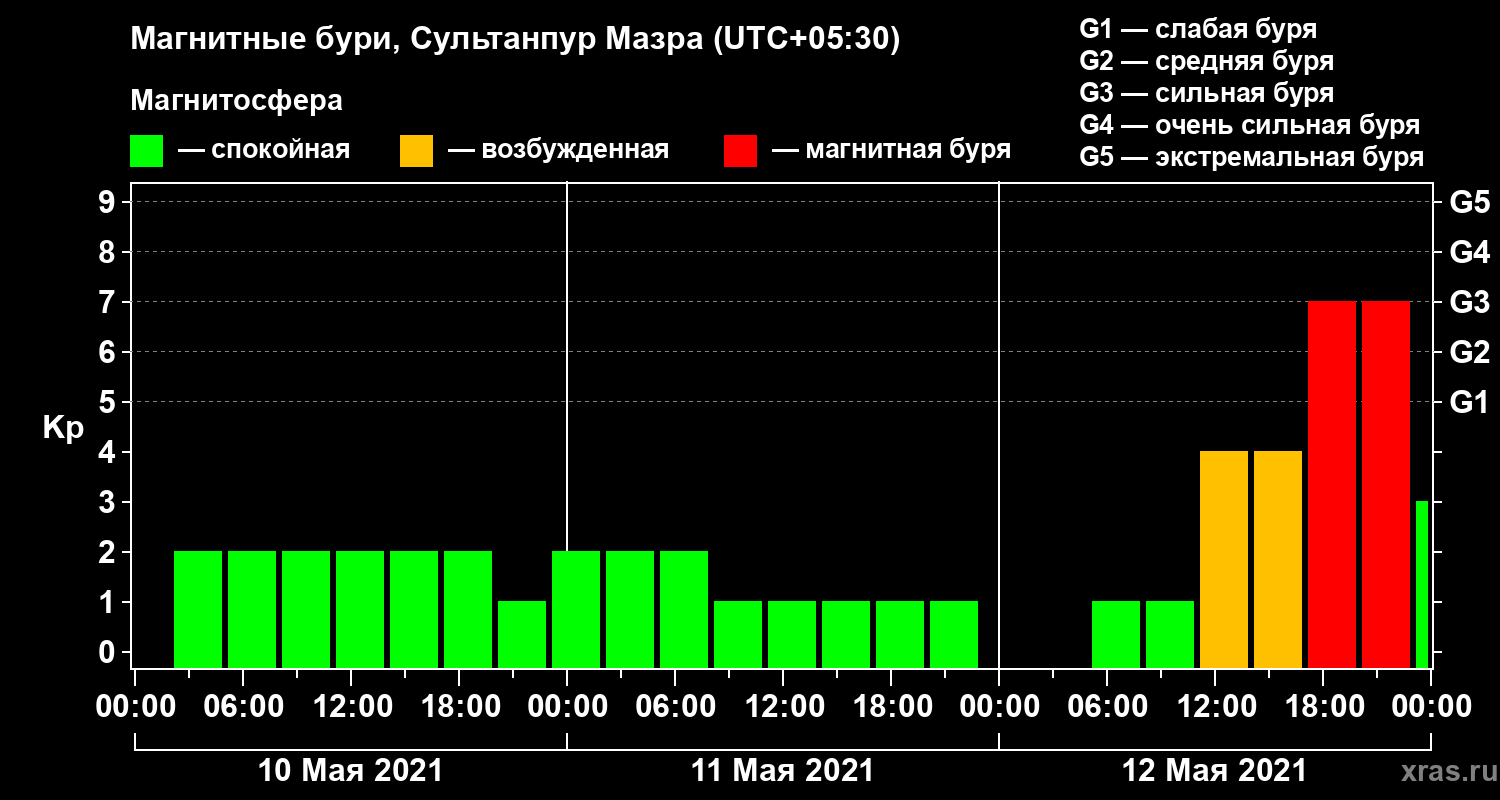This screenshot has height=800, width=1500.
Task: Click the 'G4 — очень сильная буря' description
Action: [1250, 125]
